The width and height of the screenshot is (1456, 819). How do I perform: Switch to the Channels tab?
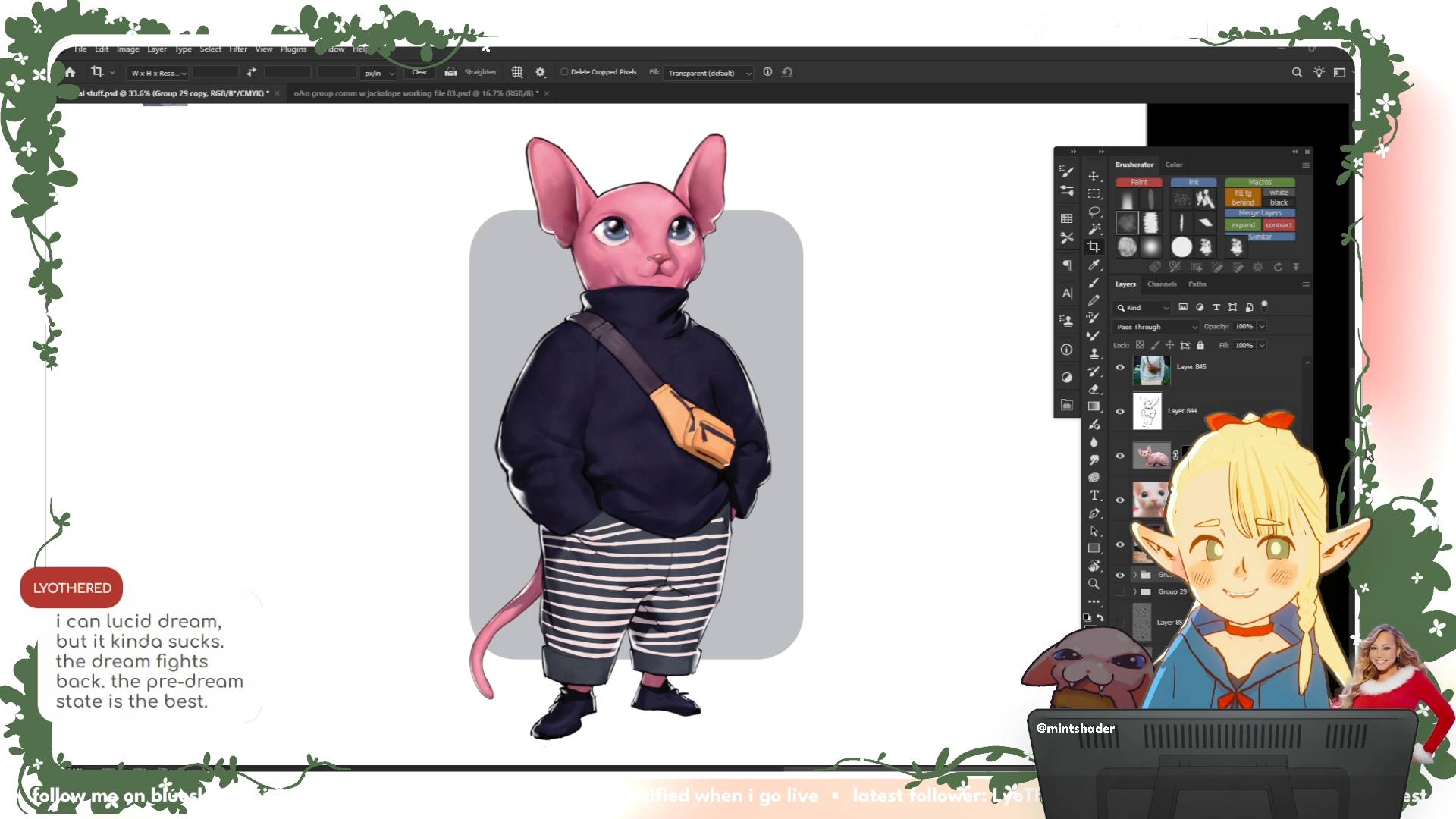1162,284
